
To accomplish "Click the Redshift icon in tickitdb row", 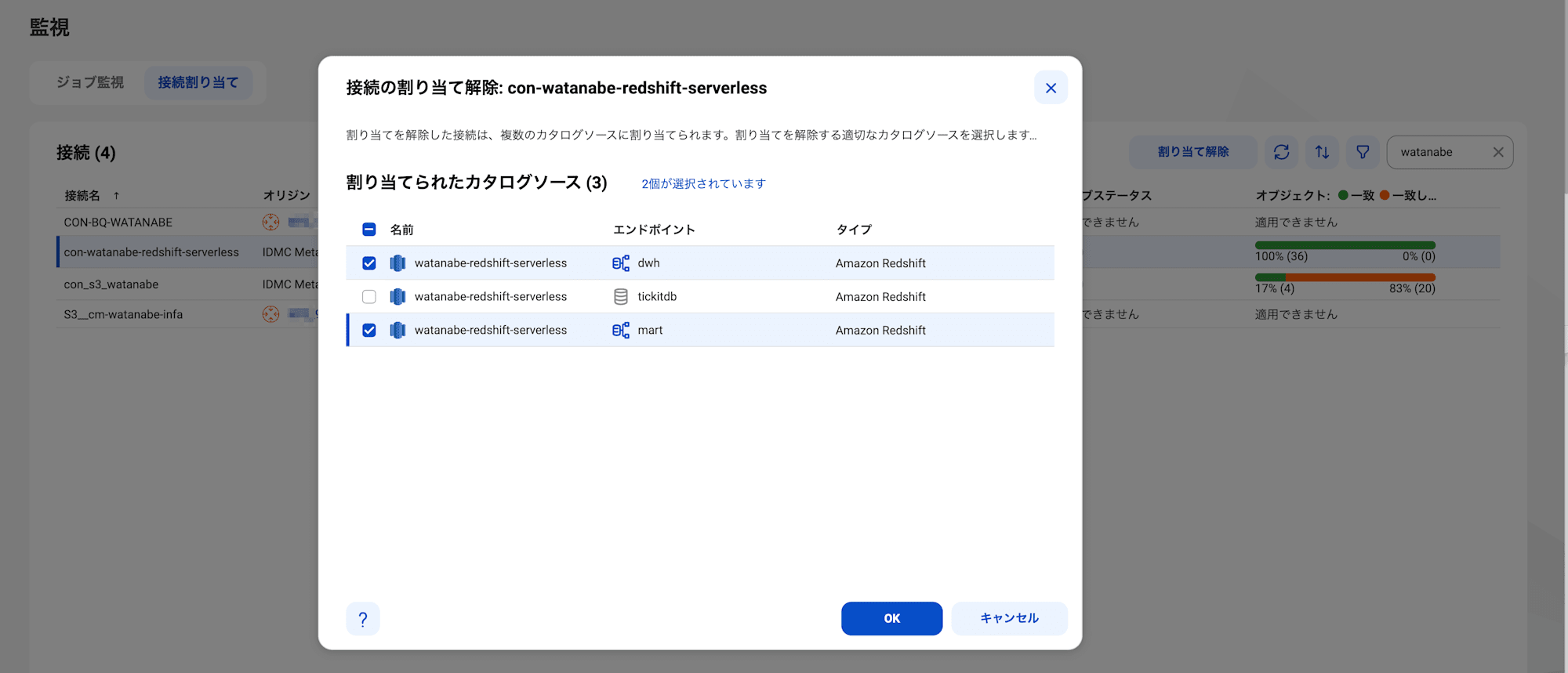I will point(397,297).
